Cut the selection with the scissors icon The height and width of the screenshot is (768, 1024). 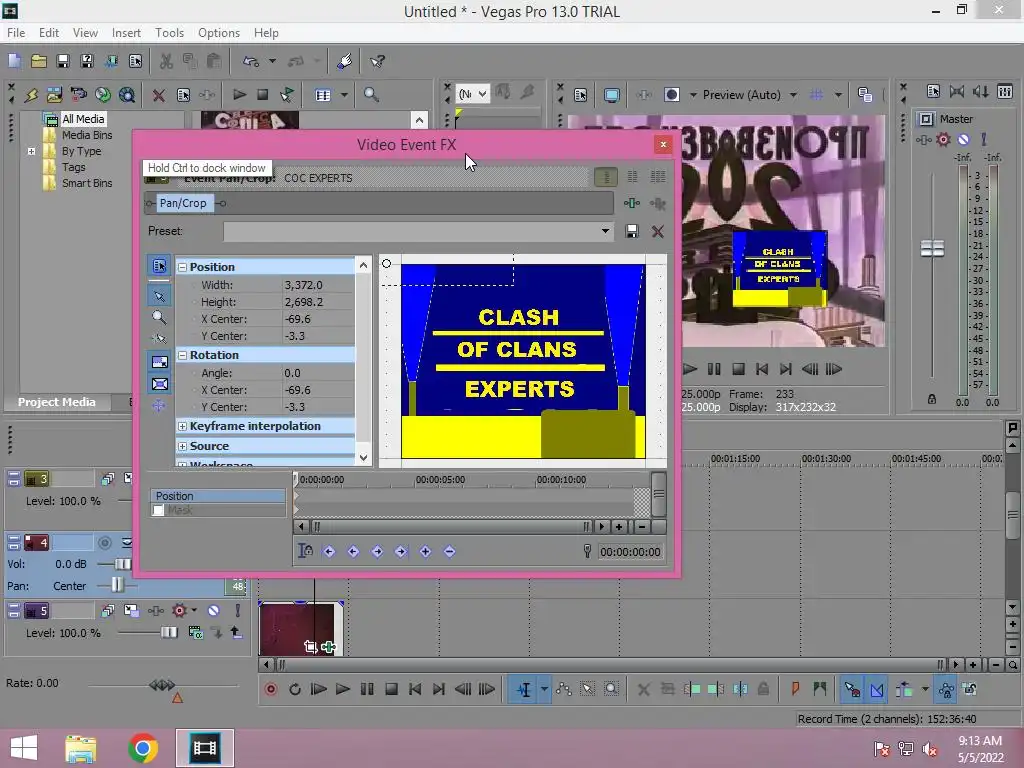[167, 61]
